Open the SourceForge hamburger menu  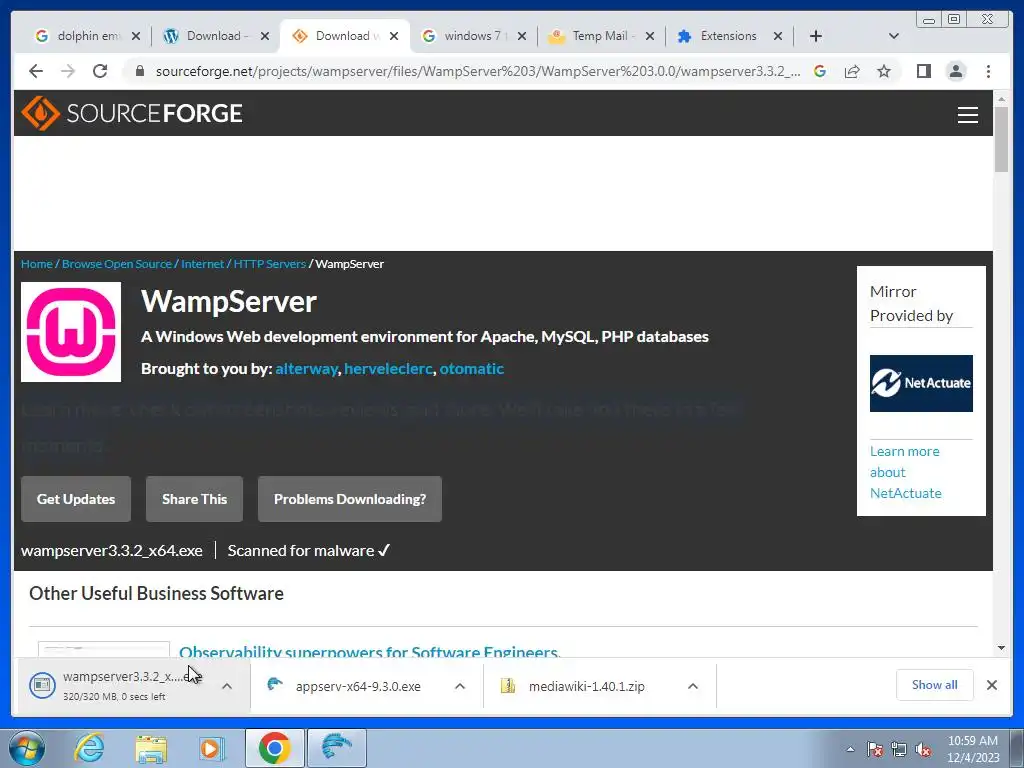tap(967, 114)
